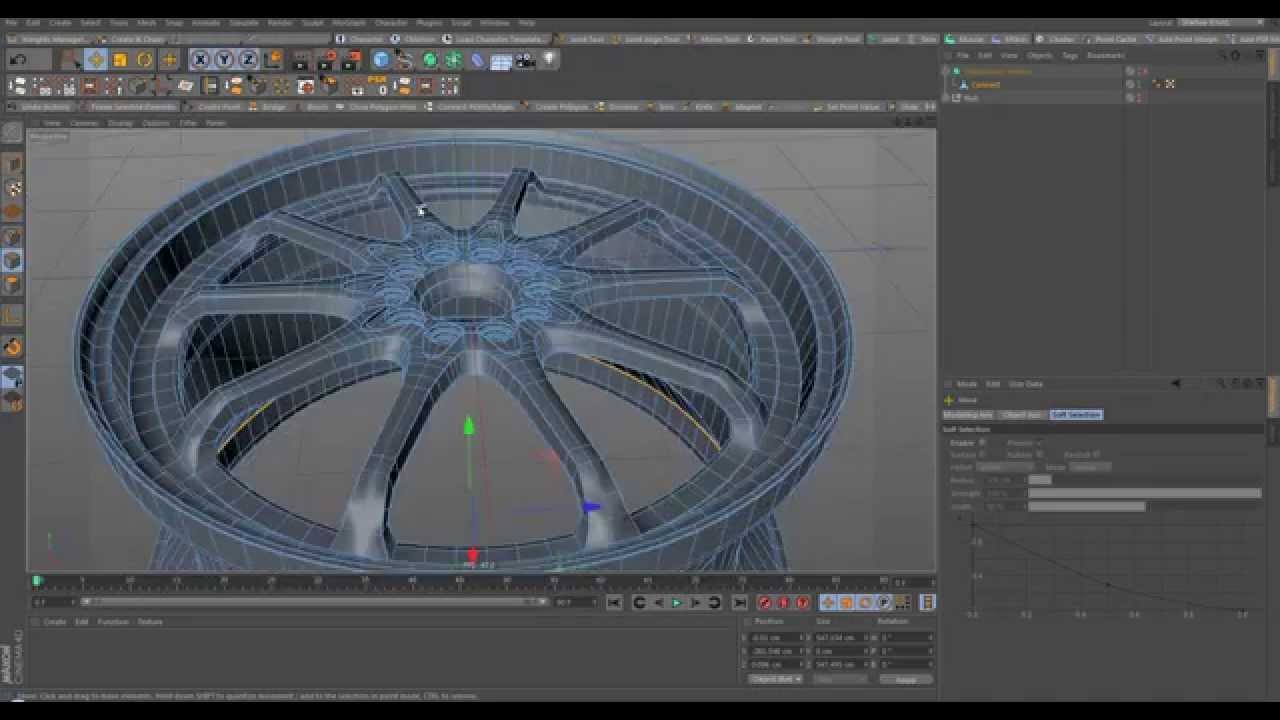Open the Layout dropdown
1280x720 pixels.
point(1221,22)
